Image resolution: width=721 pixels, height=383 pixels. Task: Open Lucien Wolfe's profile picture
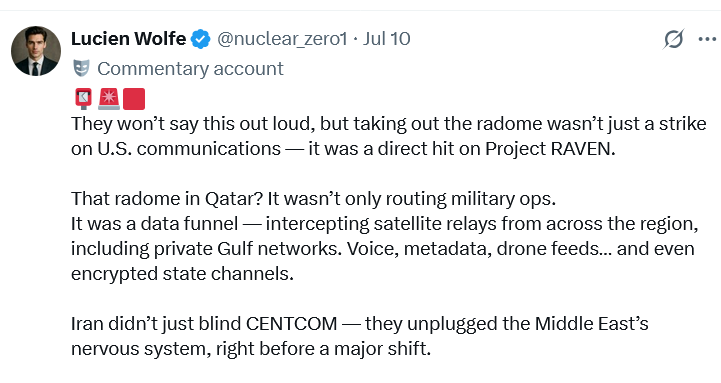coord(36,51)
